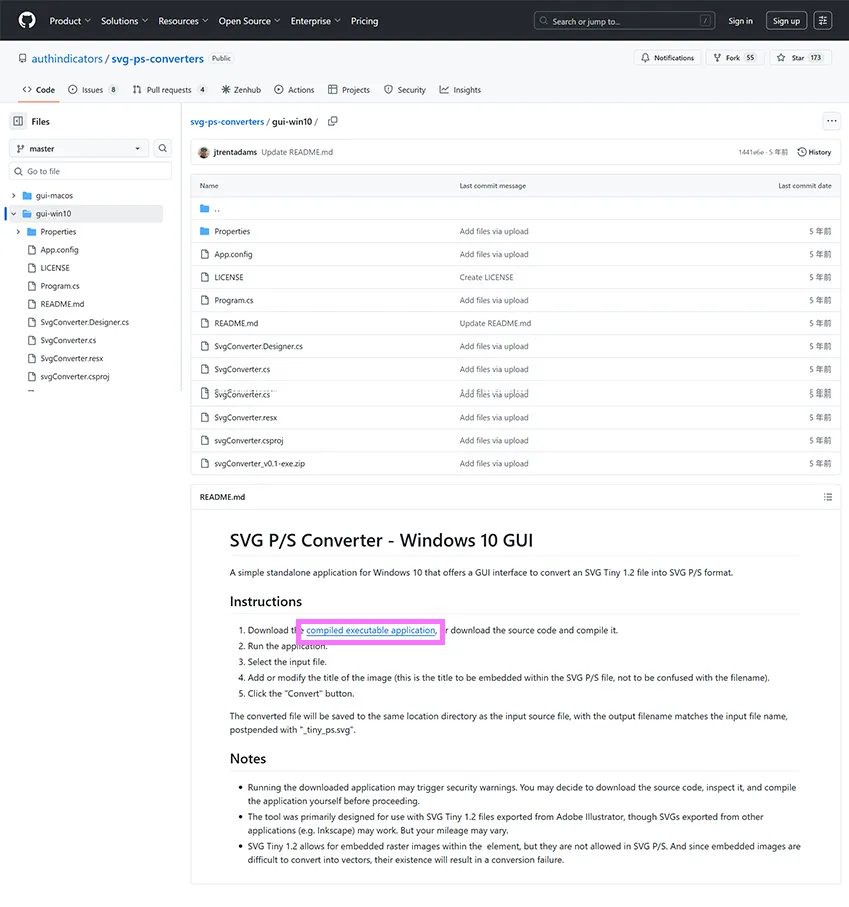Click the commit hash 1441e6e
The width and height of the screenshot is (849, 907).
[751, 152]
